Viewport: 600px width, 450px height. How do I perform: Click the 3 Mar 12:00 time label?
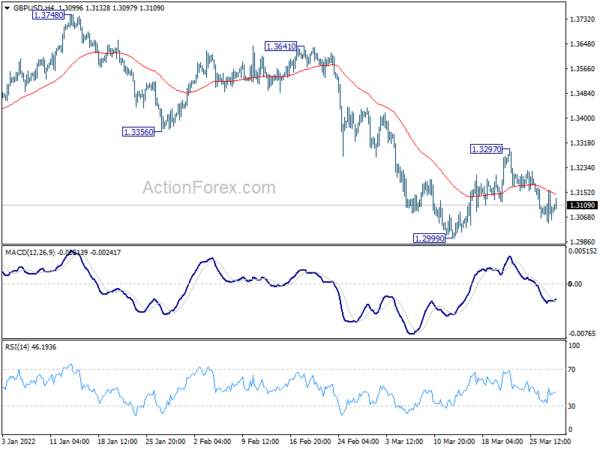[404, 442]
